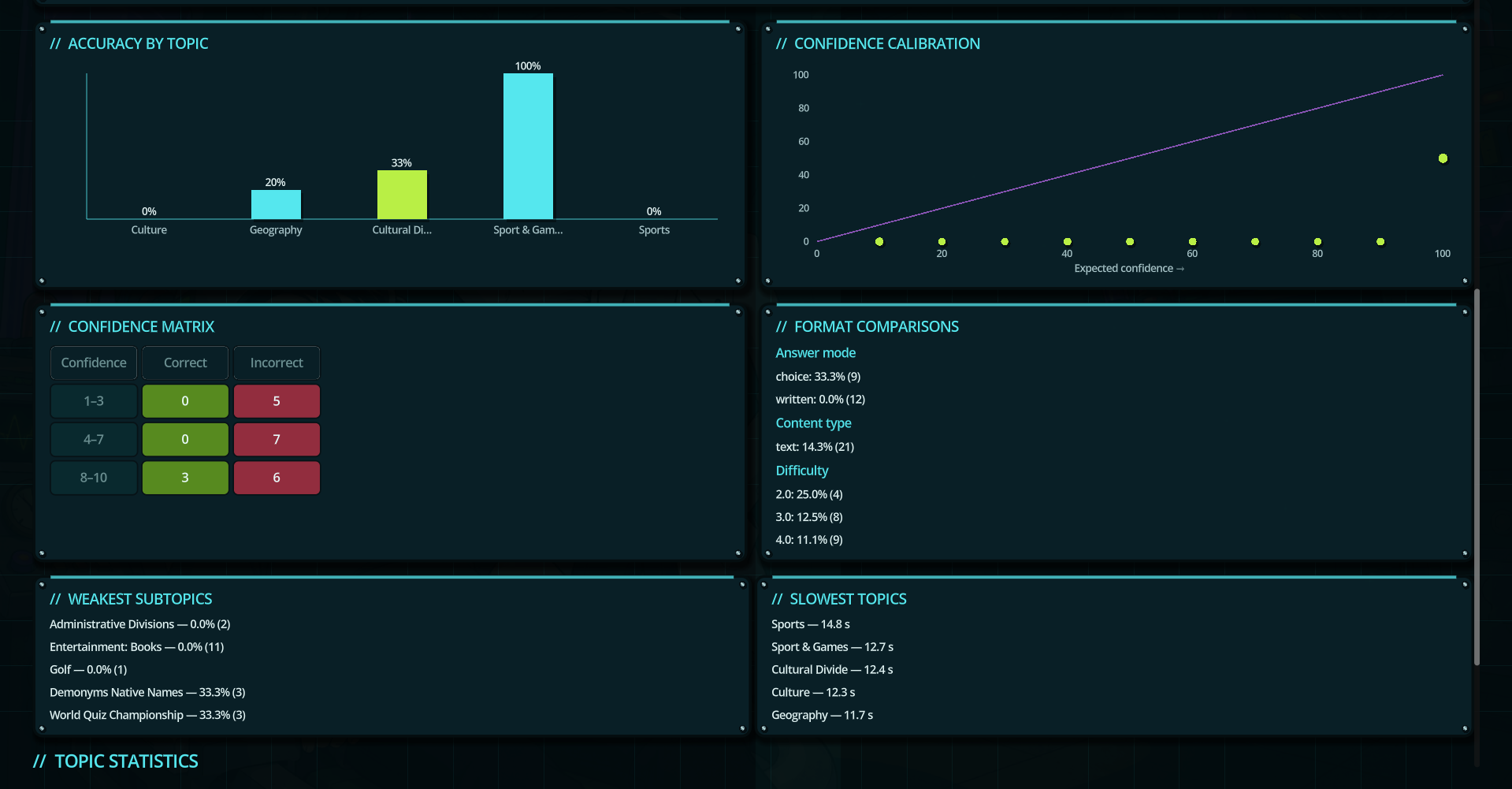This screenshot has width=1512, height=789.
Task: Click incorrect cell showing 6
Action: click(277, 478)
